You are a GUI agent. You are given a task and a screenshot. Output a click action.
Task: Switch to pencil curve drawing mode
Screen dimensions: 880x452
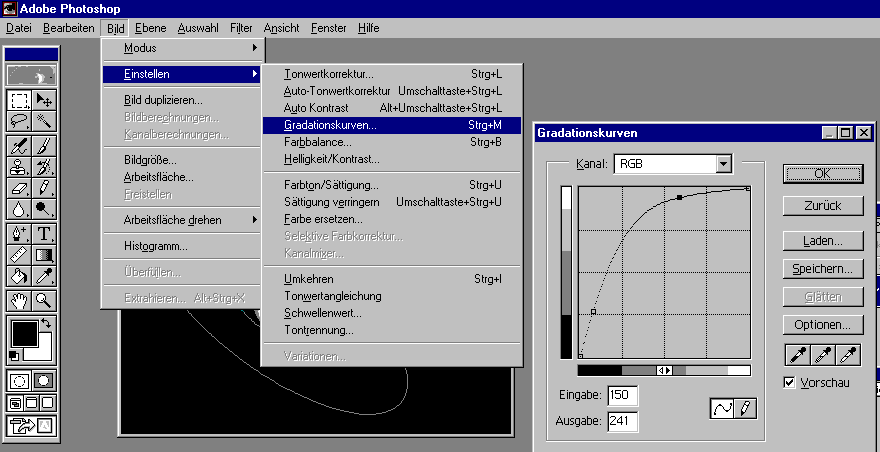tap(746, 408)
